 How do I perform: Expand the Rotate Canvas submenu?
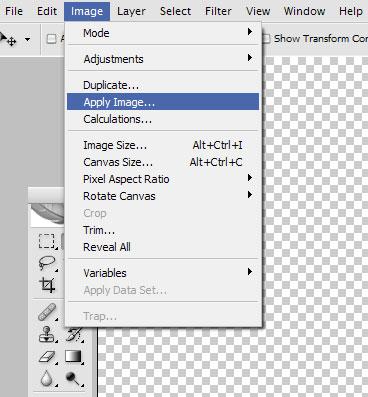coord(163,196)
